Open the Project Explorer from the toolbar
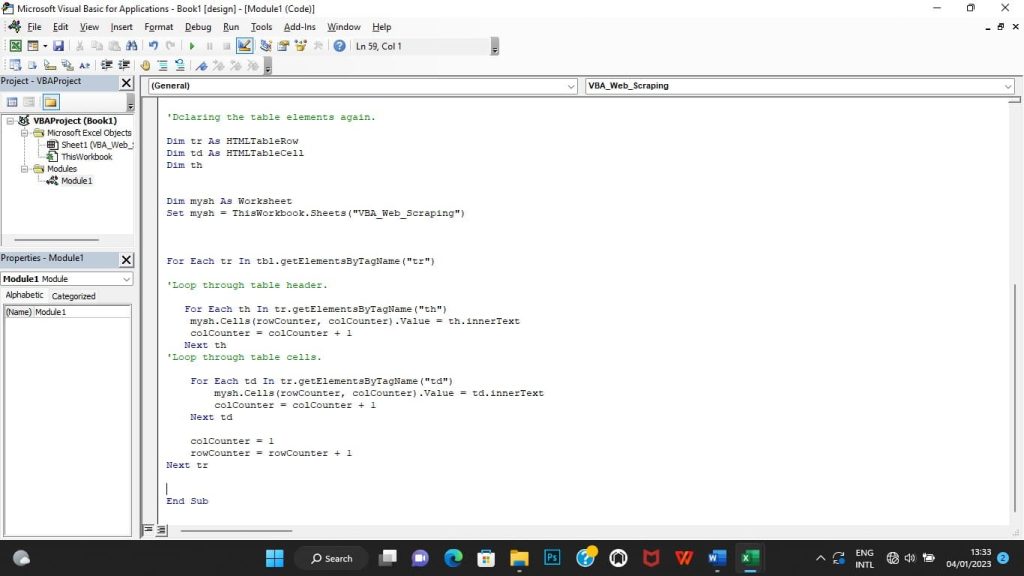Viewport: 1024px width, 576px height. (266, 46)
